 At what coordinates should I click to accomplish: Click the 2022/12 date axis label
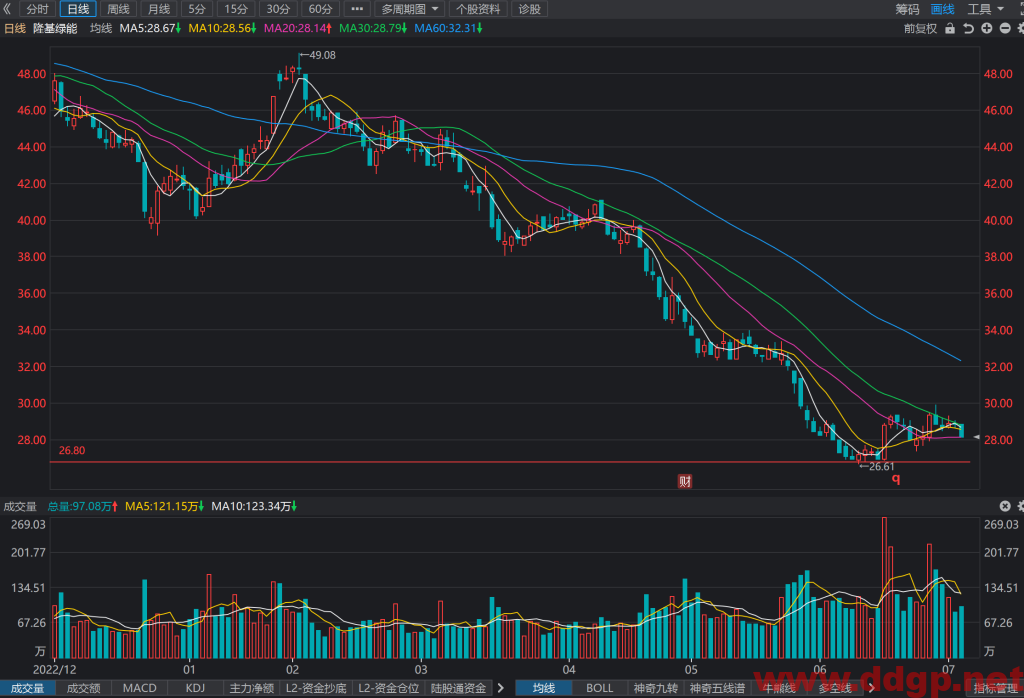tap(54, 669)
